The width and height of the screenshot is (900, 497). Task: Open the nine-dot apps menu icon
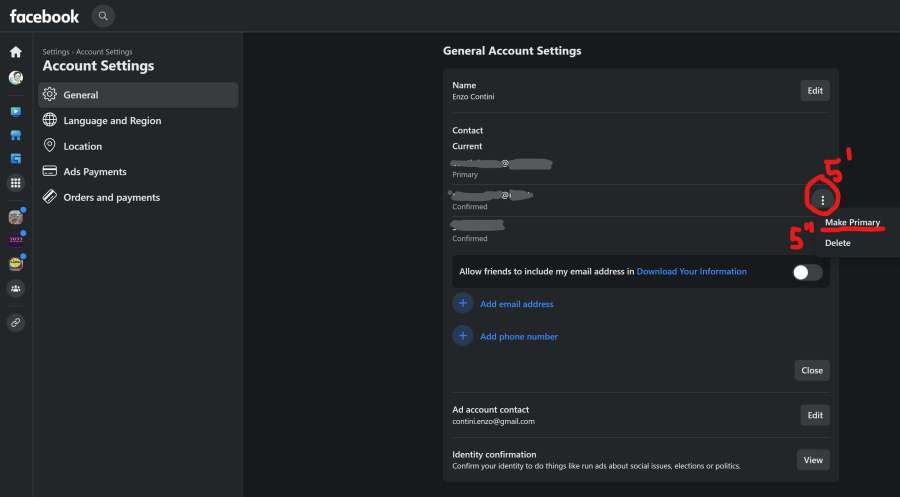[16, 183]
